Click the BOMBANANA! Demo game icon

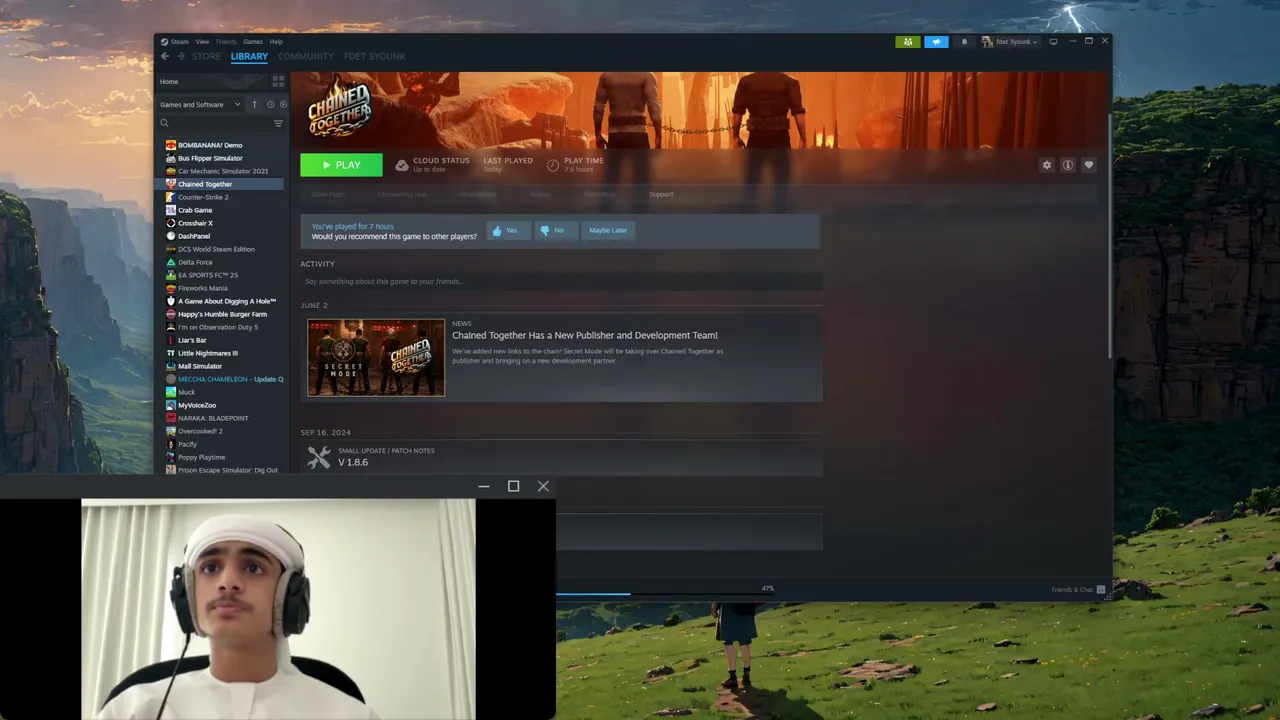171,145
